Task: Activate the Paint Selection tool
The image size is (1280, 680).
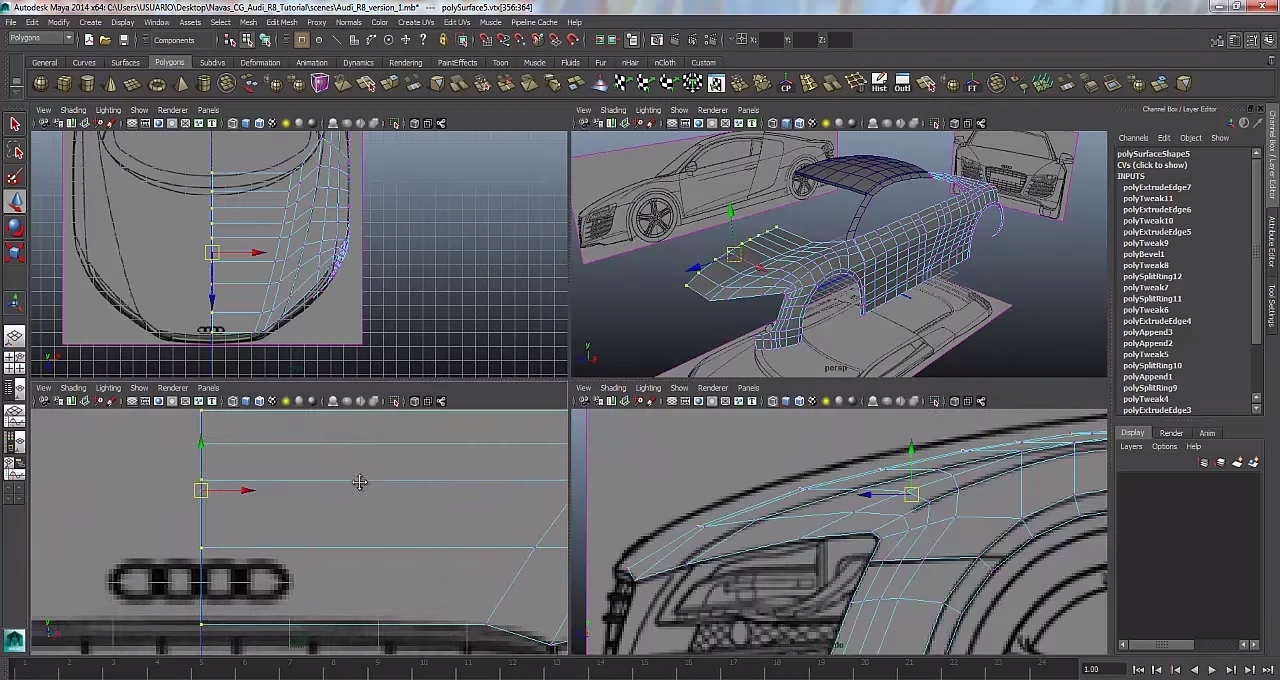Action: [15, 178]
